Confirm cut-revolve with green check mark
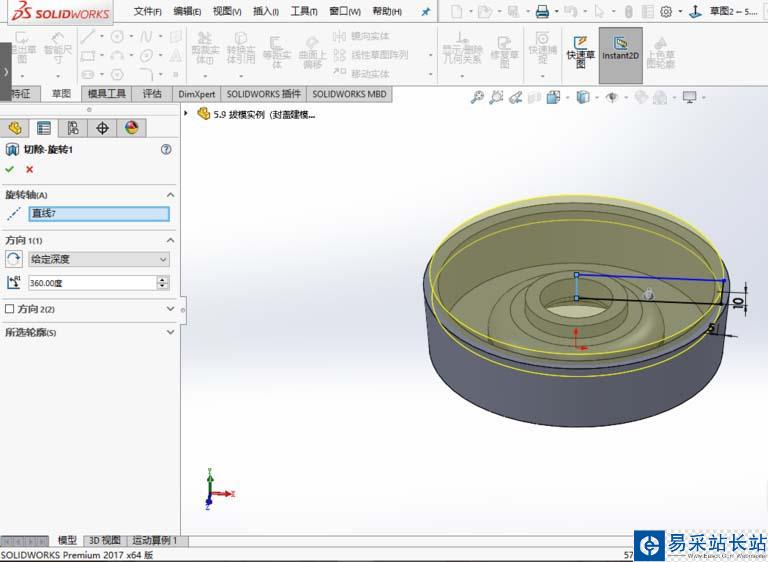Viewport: 768px width, 562px height. click(9, 170)
